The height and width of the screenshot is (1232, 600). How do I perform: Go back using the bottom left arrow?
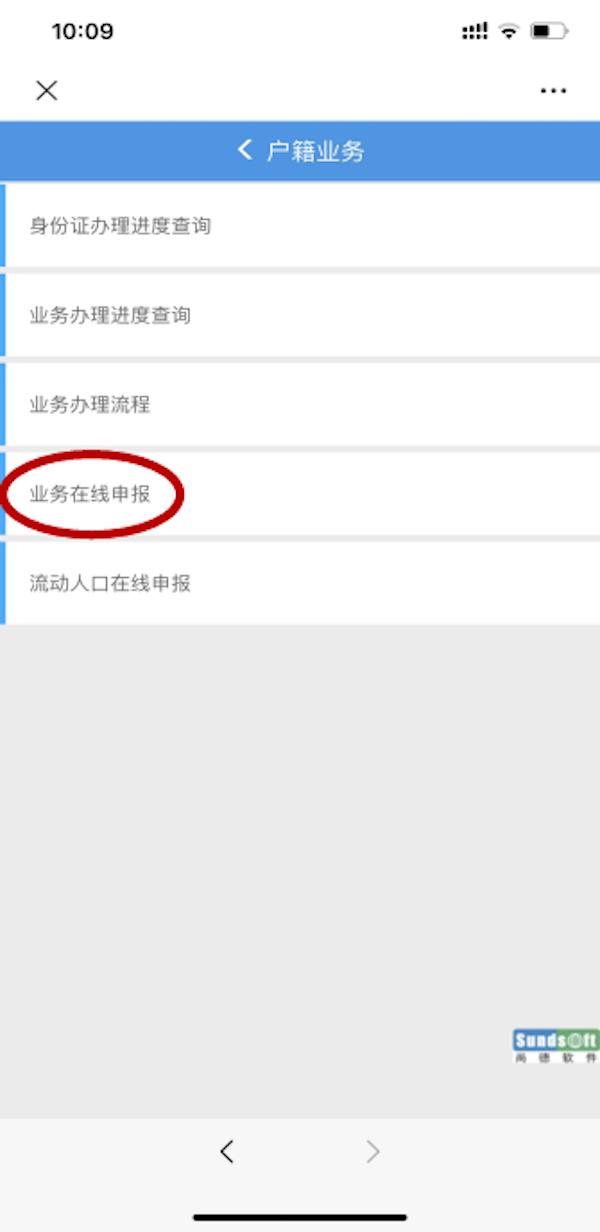tap(227, 1152)
